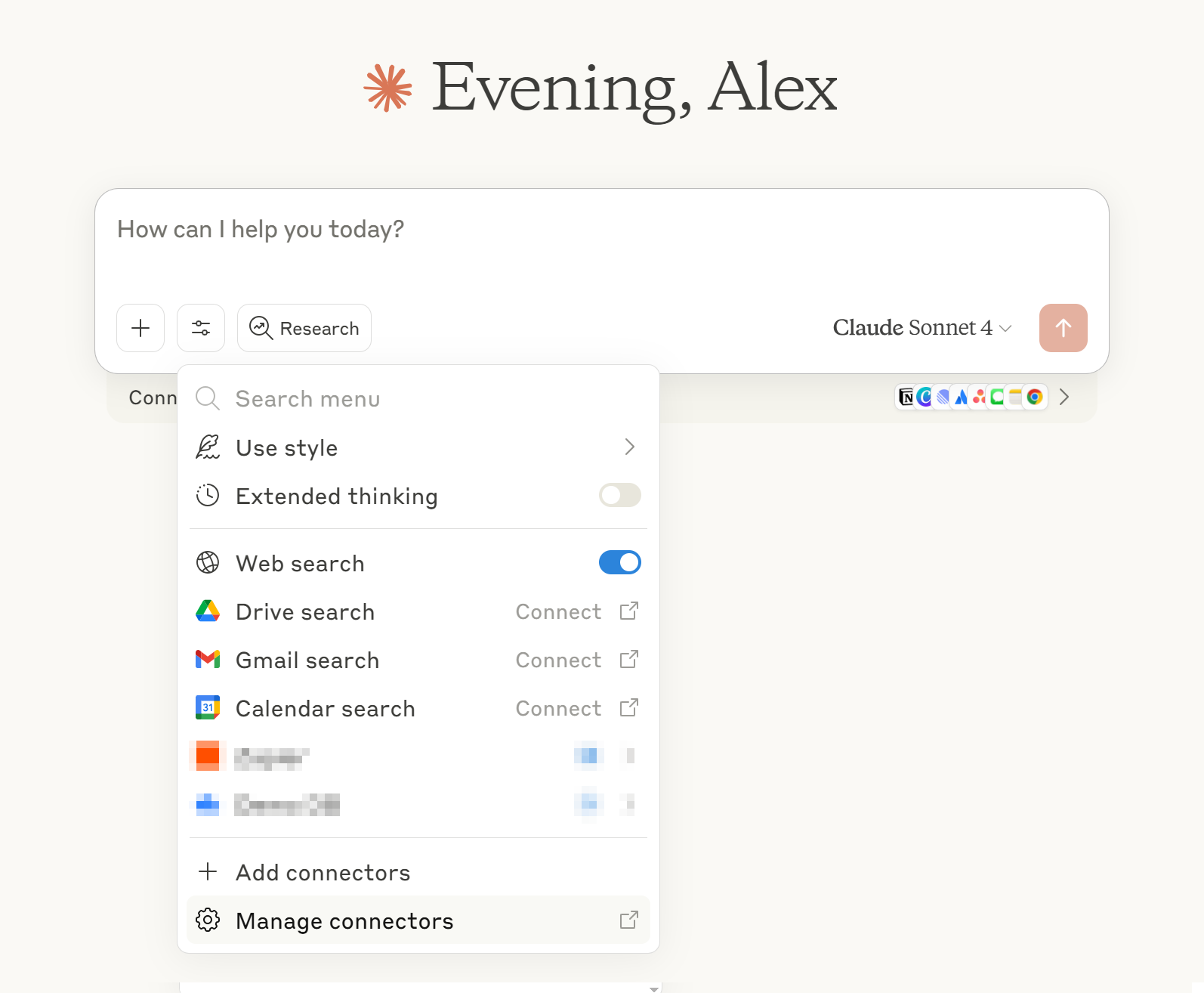This screenshot has height=993, width=1204.
Task: Click the green Messages connector icon
Action: point(997,397)
